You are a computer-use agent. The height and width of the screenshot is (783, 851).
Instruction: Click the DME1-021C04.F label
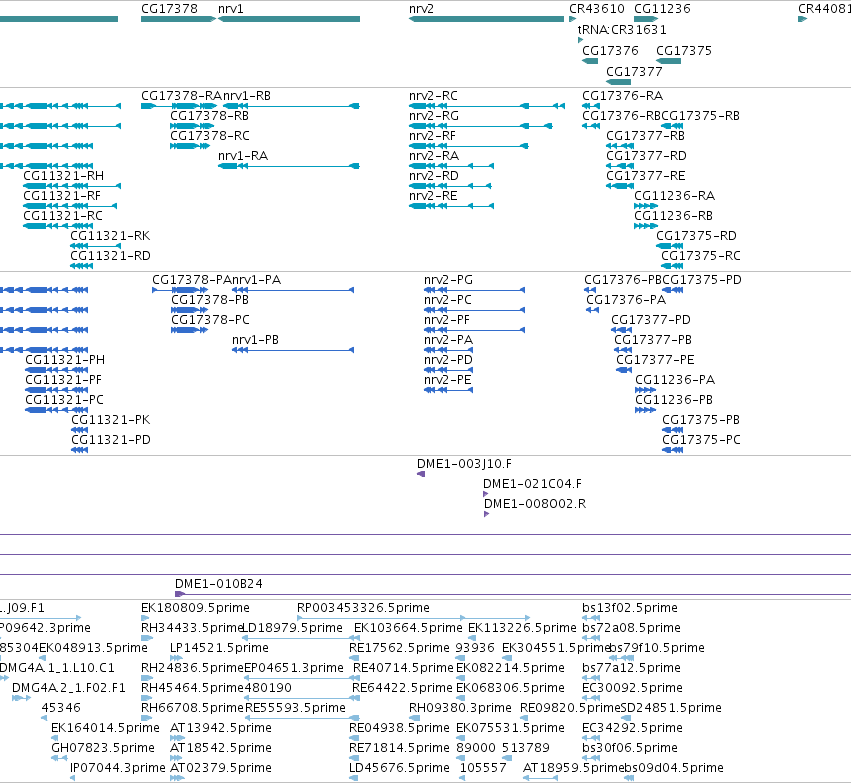[x=532, y=483]
